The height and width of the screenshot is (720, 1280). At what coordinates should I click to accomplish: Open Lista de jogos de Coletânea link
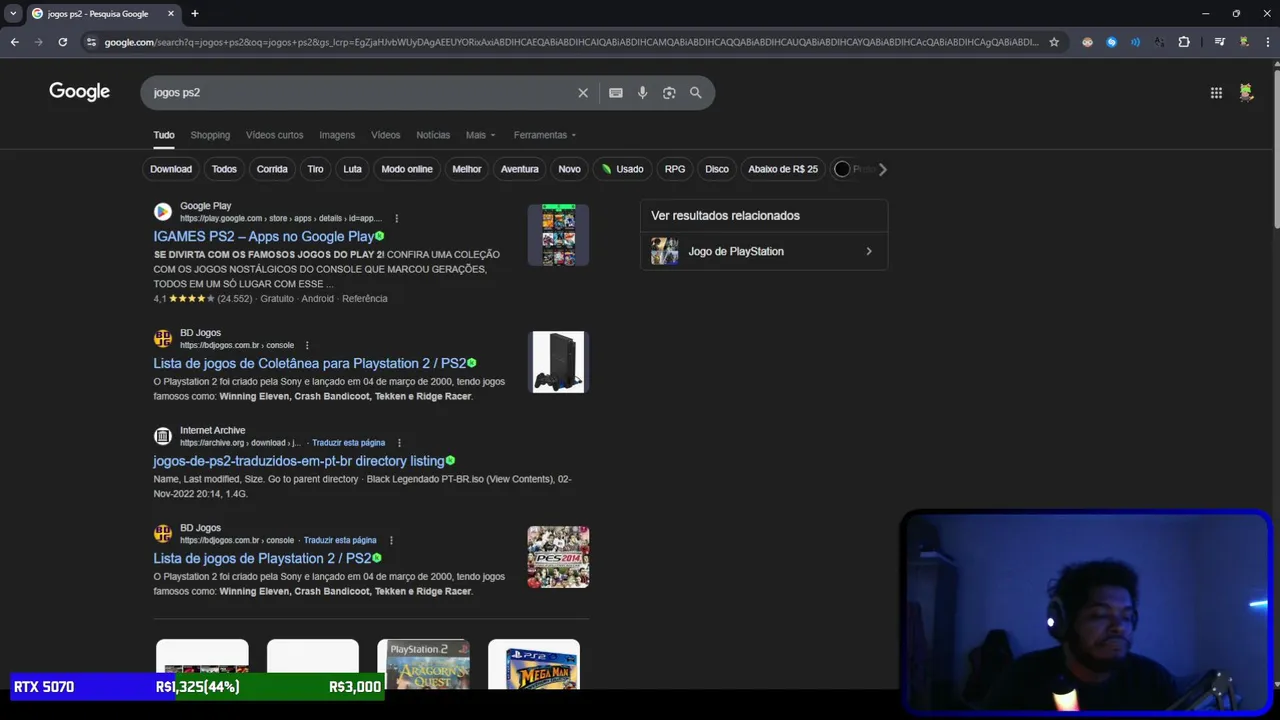pyautogui.click(x=309, y=364)
